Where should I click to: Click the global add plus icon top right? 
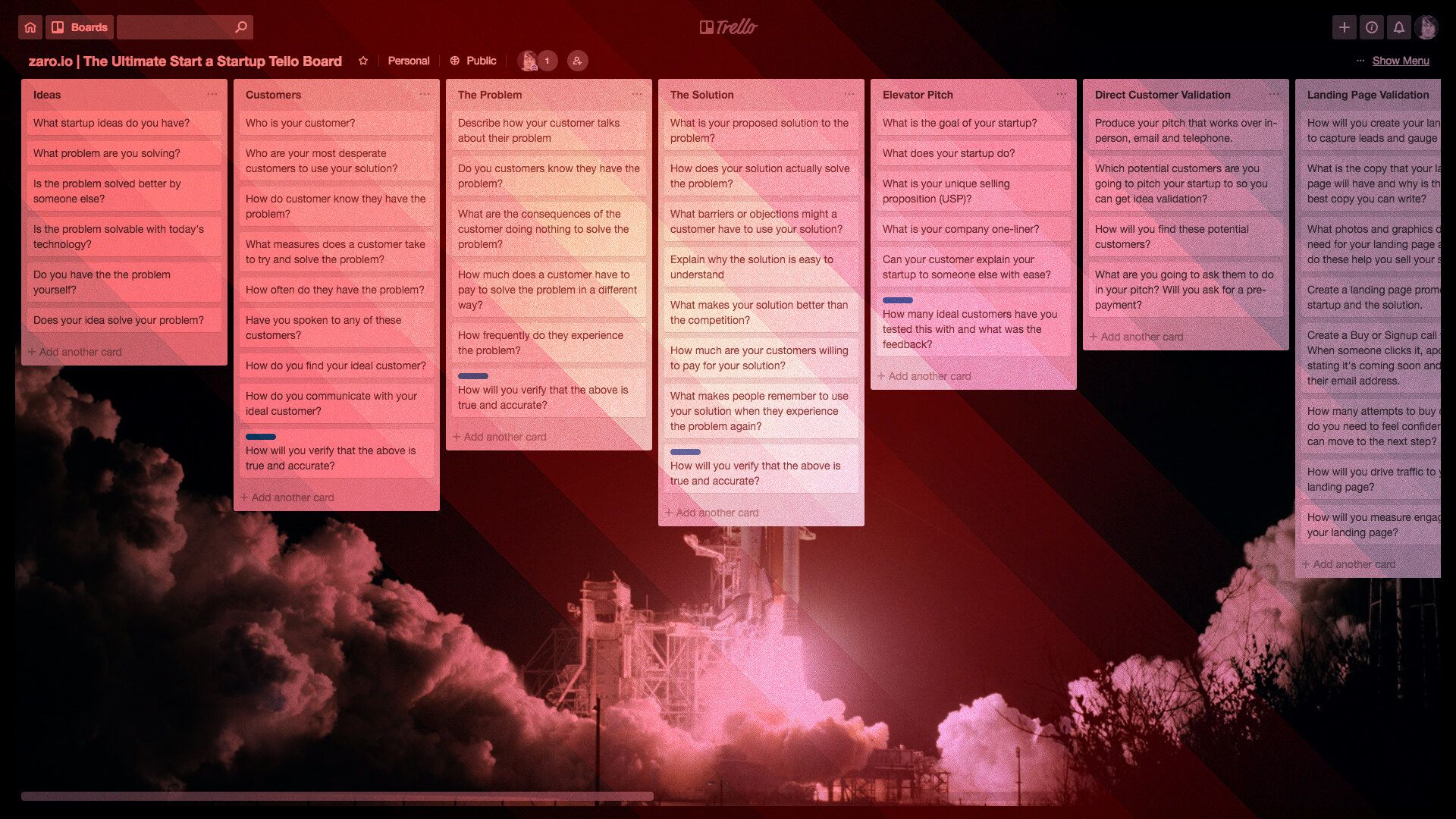(x=1342, y=27)
